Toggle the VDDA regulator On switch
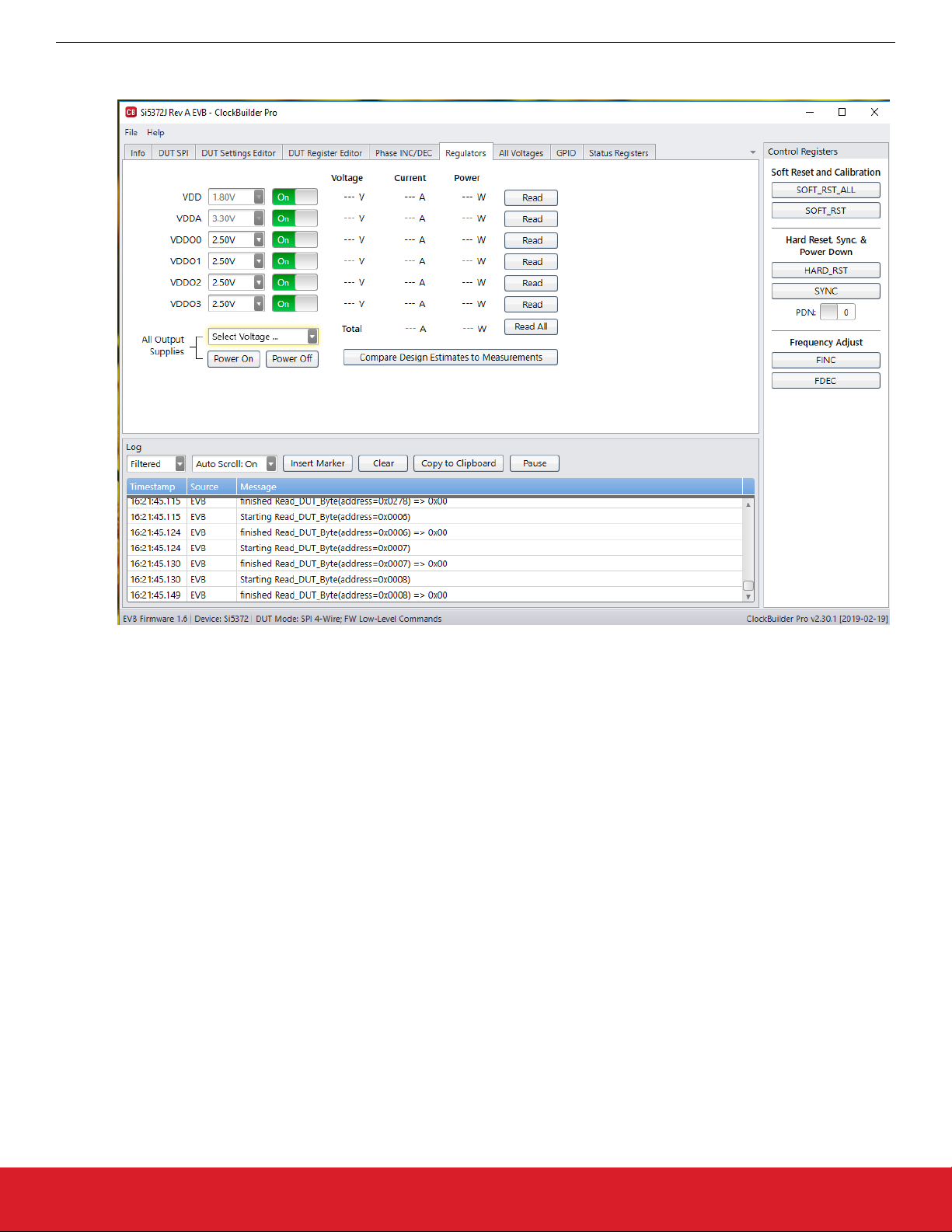This screenshot has width=952, height=1232. tap(295, 218)
